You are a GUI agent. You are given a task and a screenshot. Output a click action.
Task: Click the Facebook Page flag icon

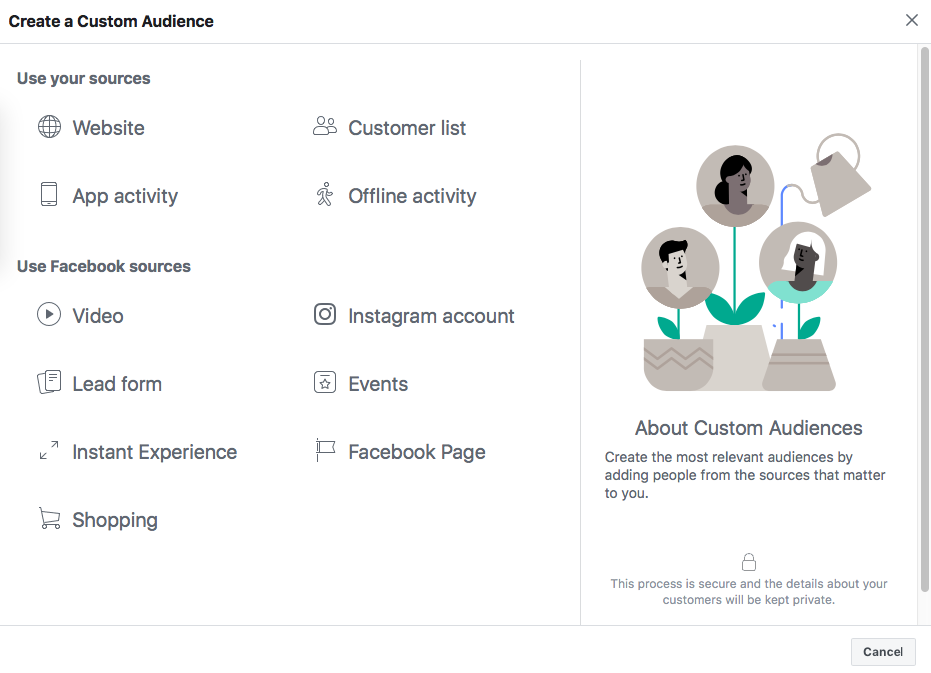[325, 450]
